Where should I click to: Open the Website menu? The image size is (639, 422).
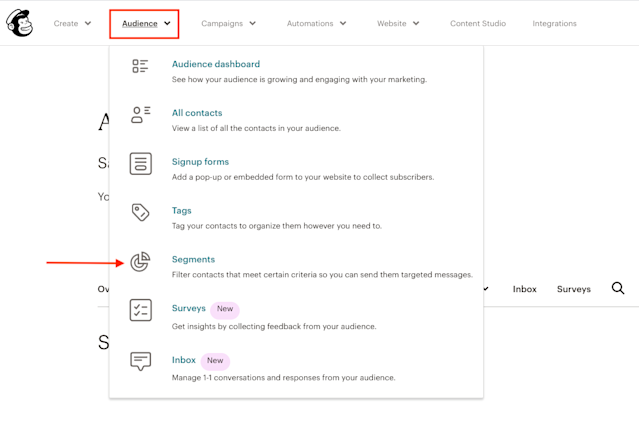392,24
